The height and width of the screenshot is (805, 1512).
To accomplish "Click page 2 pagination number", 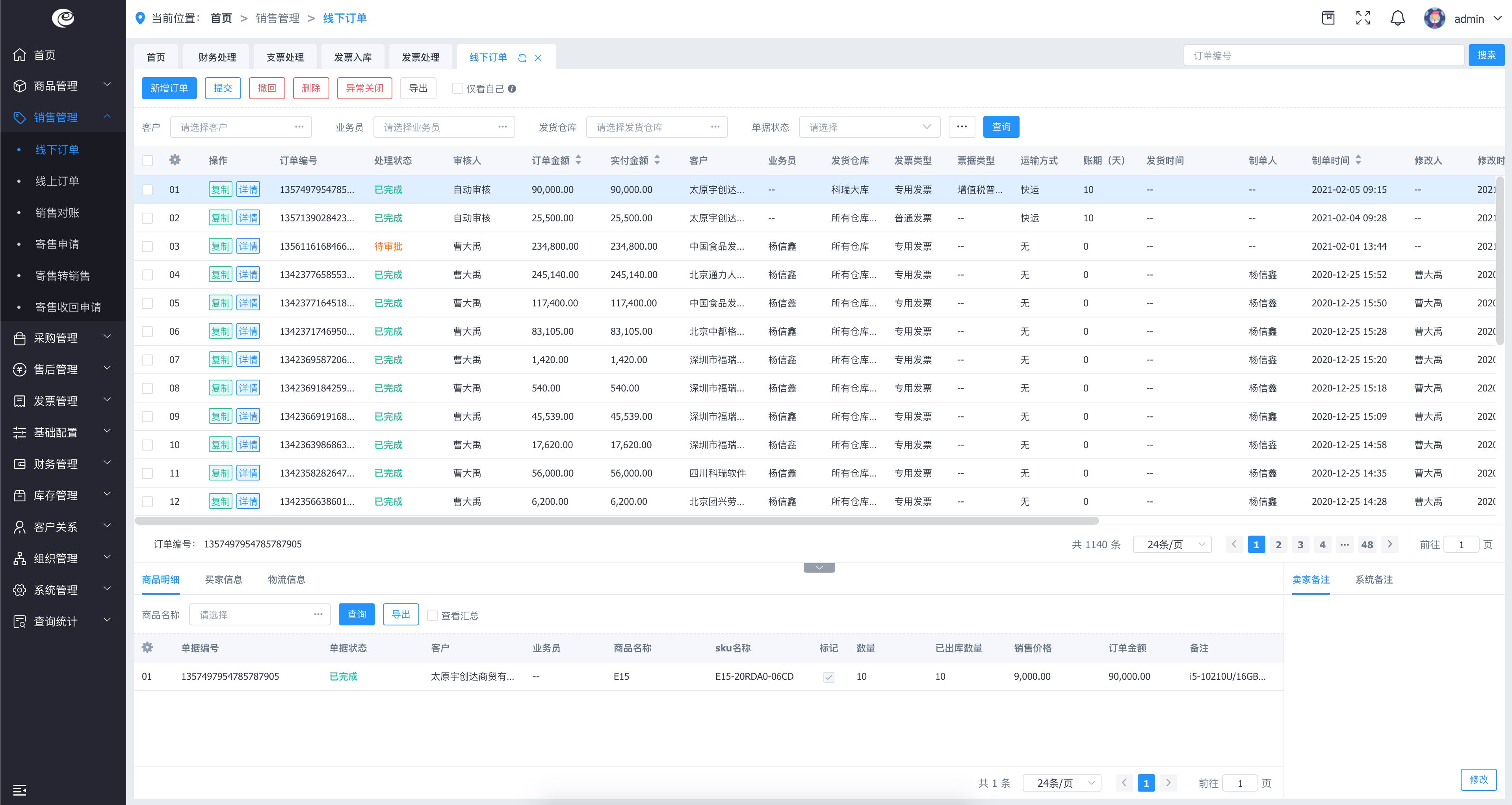I will tap(1278, 544).
